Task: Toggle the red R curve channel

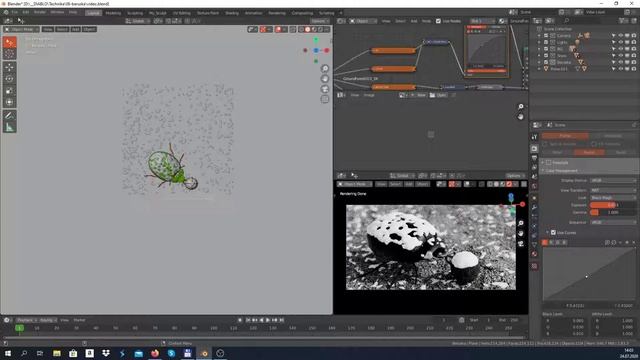Action: [x=551, y=242]
